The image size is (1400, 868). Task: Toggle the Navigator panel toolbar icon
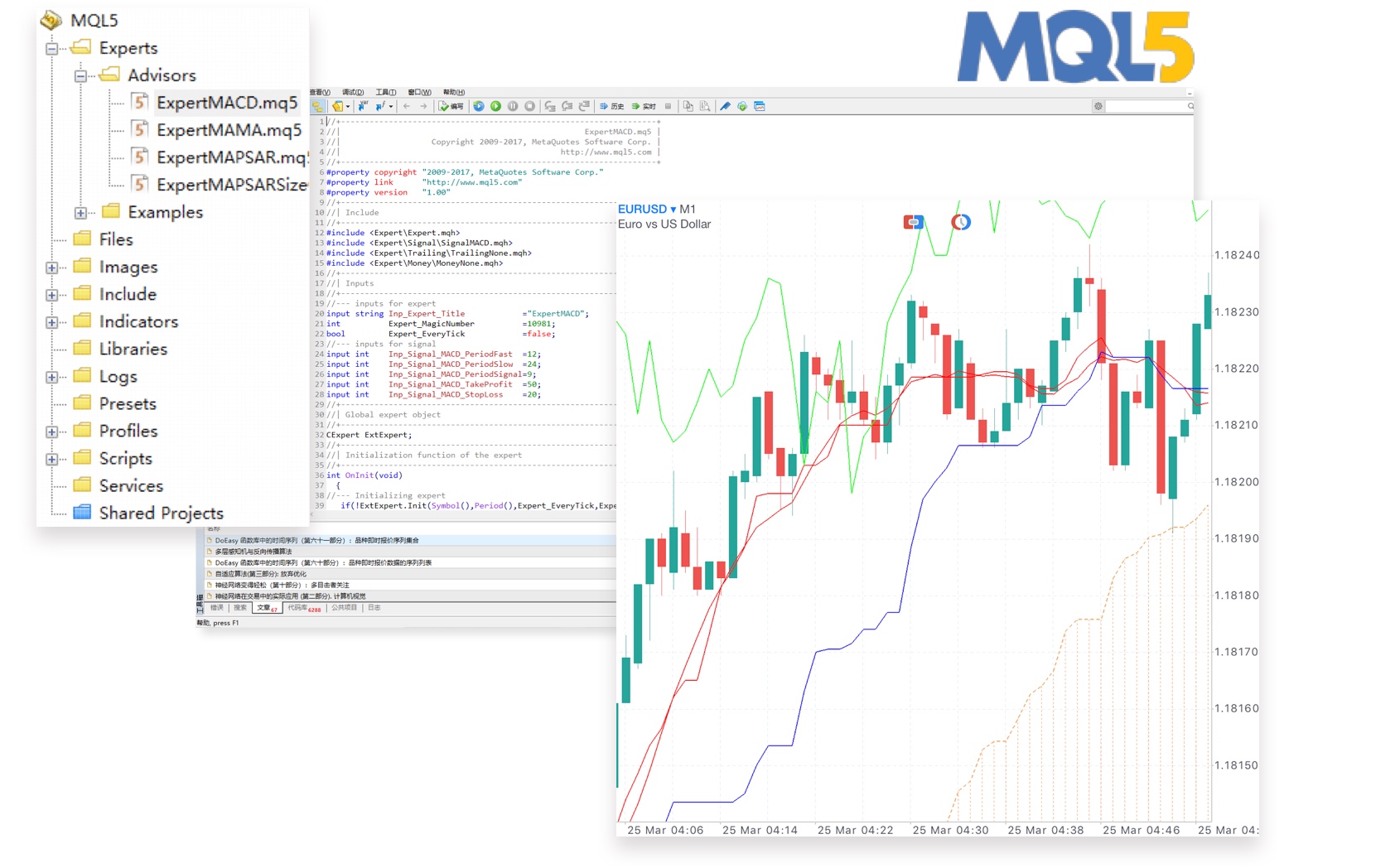[x=317, y=106]
